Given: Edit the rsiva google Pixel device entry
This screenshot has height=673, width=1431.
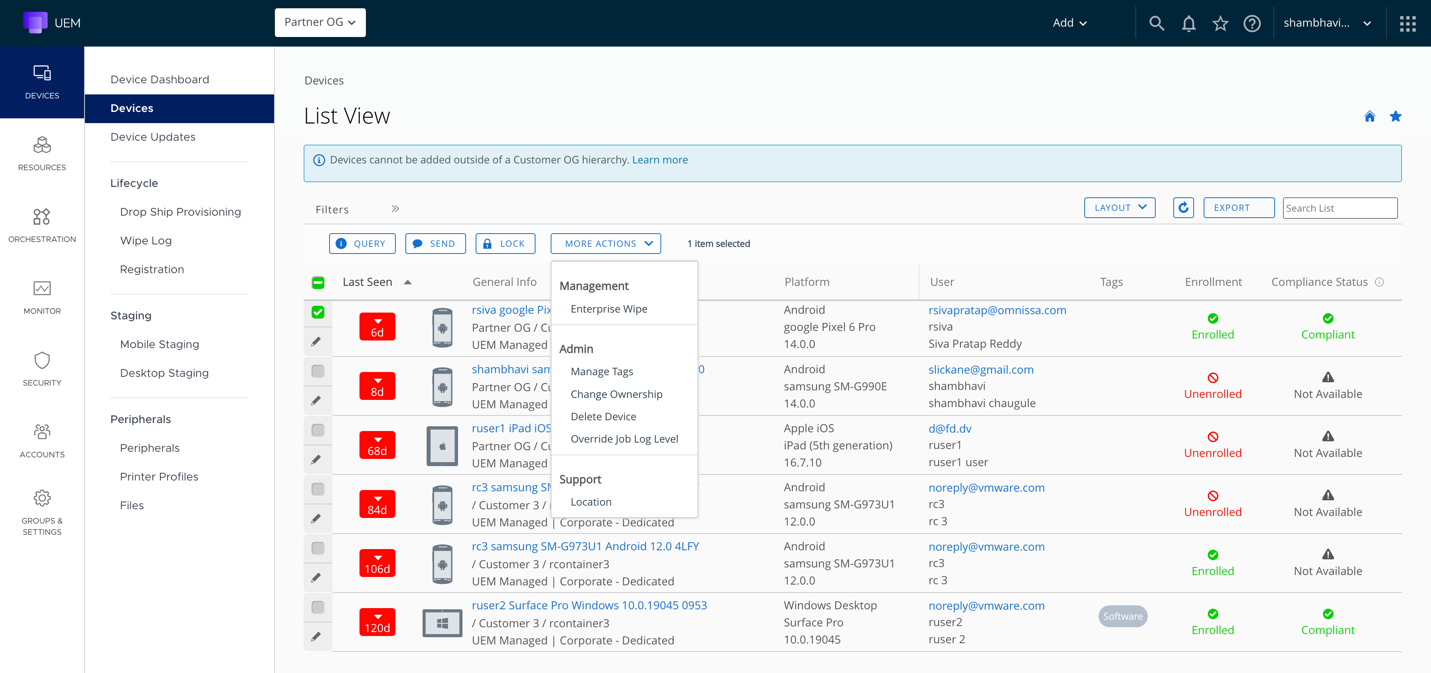Looking at the screenshot, I should (317, 341).
